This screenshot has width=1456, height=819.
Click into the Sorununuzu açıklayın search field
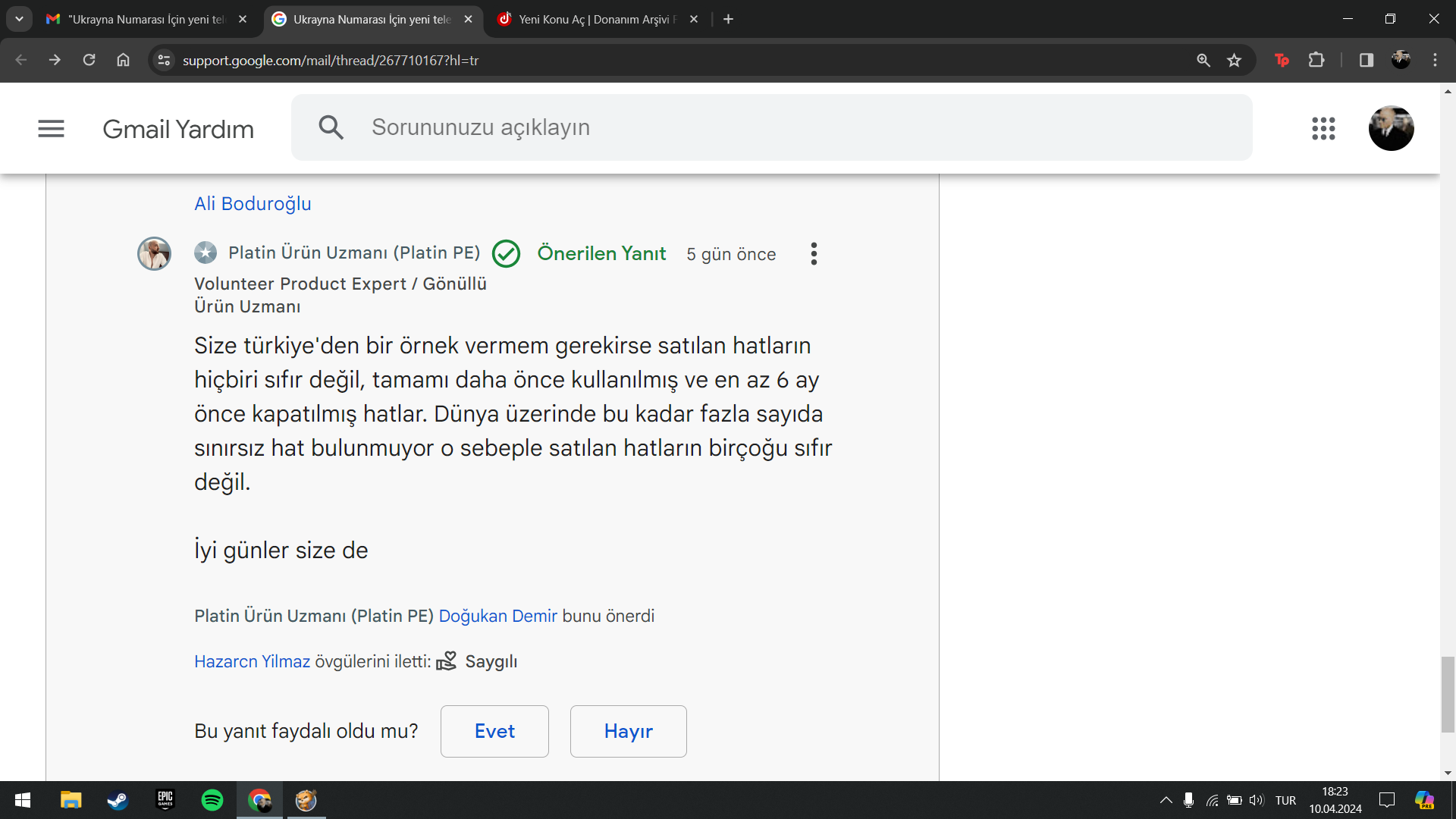tap(758, 127)
